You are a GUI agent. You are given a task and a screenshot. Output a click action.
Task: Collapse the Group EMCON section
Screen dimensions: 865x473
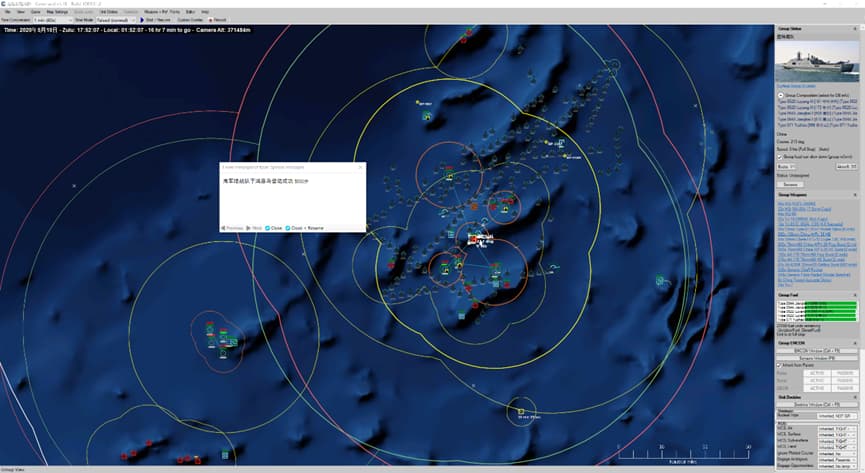[x=856, y=343]
